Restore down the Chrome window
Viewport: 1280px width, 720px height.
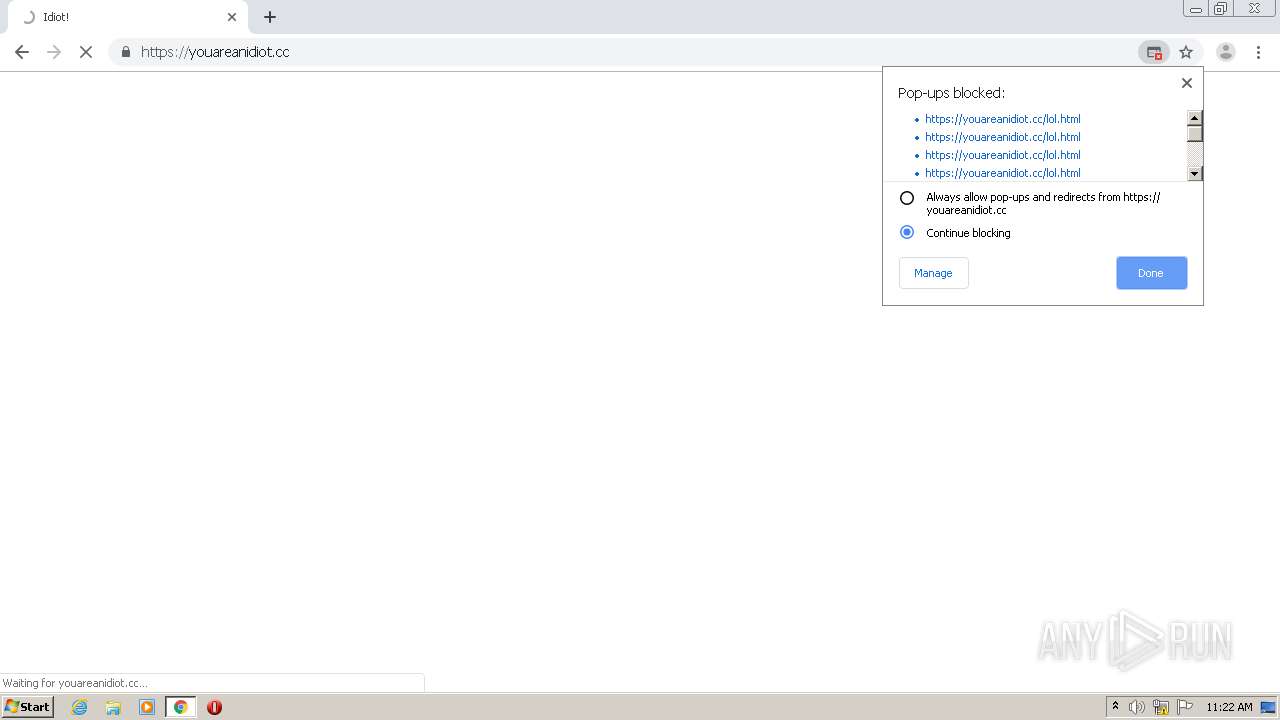(1221, 9)
